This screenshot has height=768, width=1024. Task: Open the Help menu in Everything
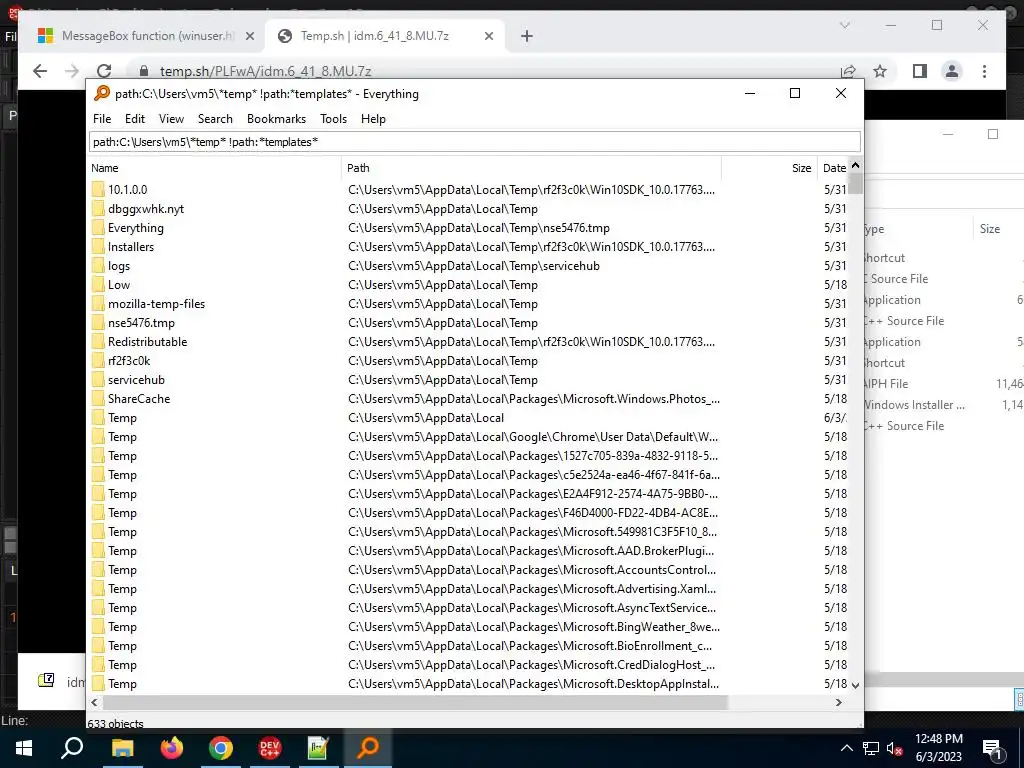tap(373, 119)
